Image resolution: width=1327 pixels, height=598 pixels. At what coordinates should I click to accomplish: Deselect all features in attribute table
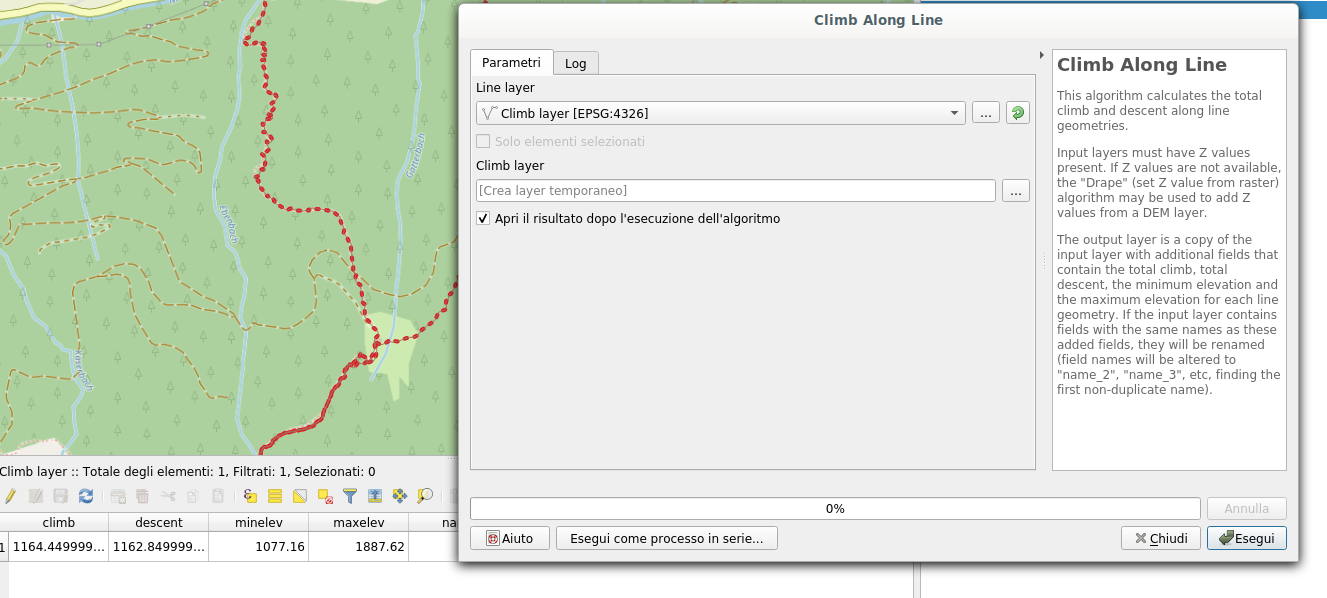[325, 496]
